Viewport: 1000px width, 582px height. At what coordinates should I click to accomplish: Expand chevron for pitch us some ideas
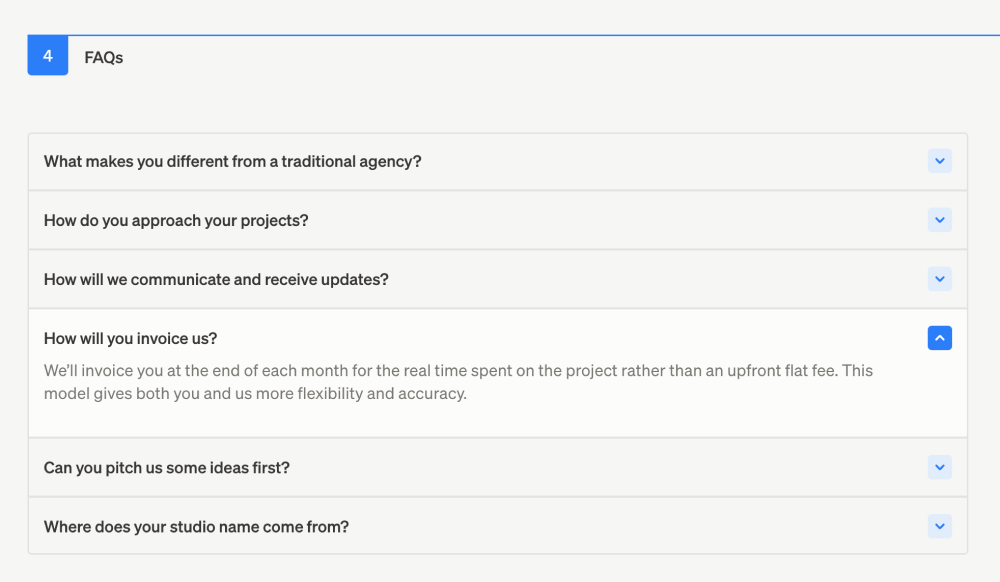939,467
